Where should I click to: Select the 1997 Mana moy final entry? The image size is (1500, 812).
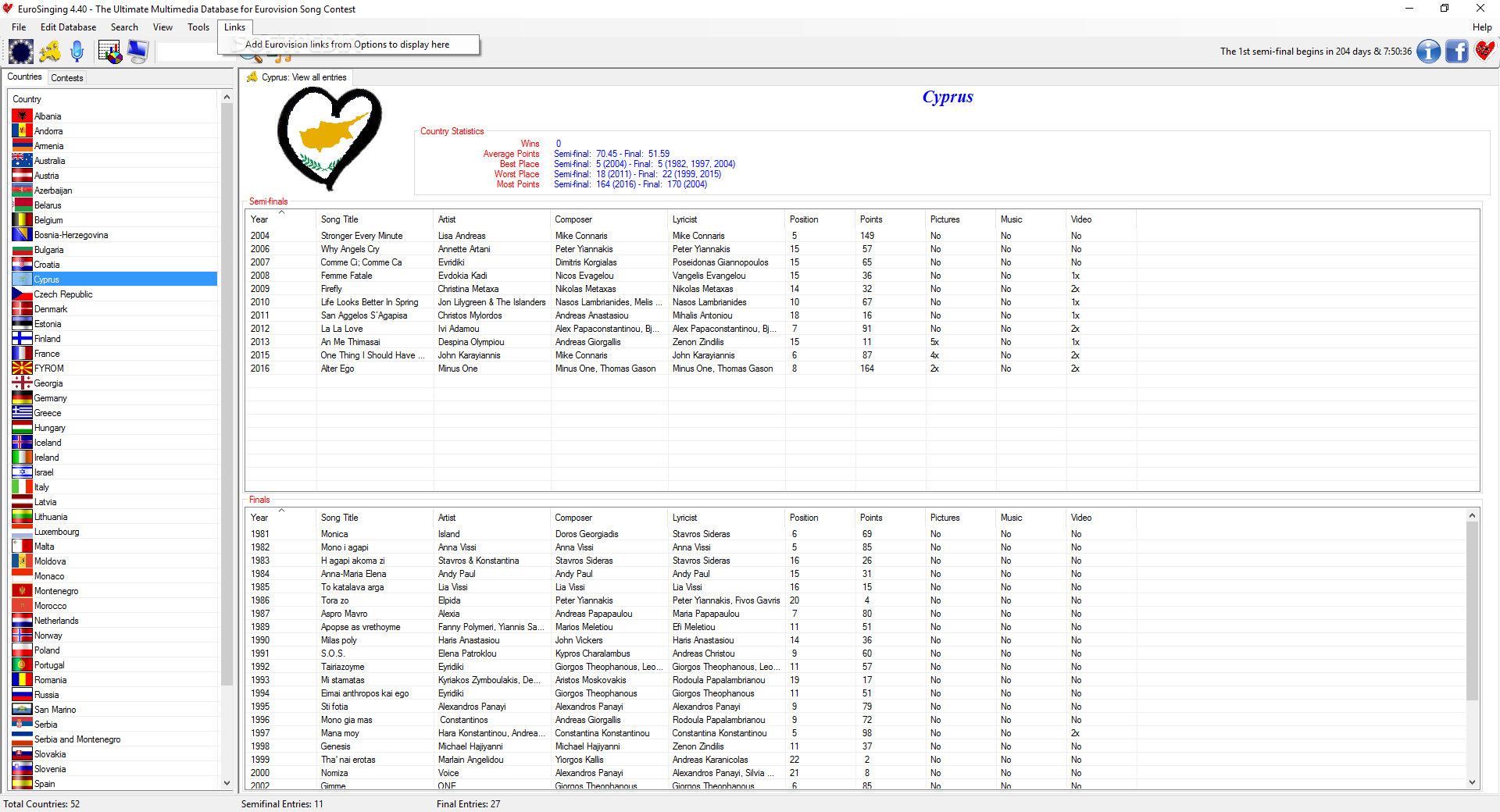coord(856,733)
